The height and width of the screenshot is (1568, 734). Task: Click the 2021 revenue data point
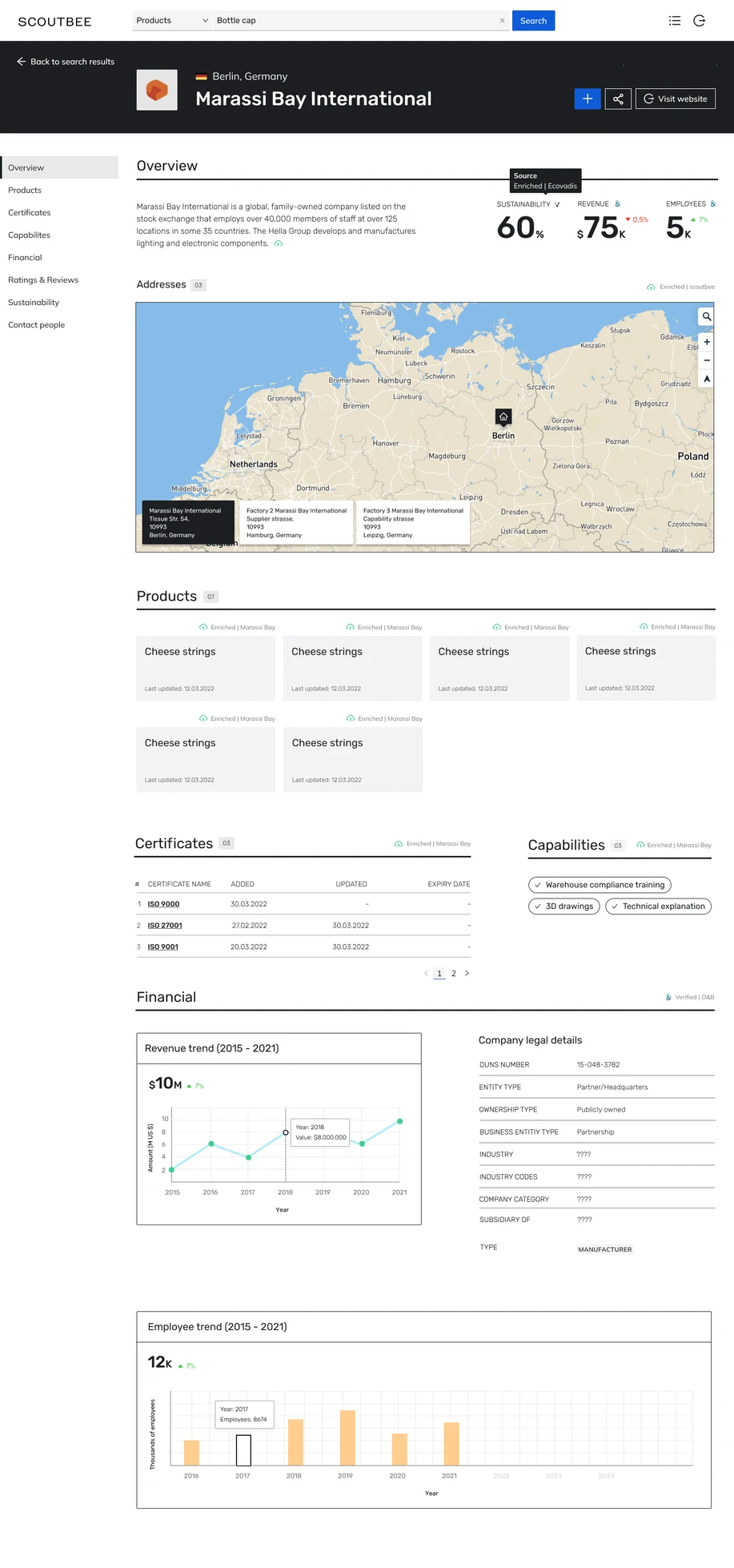pyautogui.click(x=399, y=1121)
